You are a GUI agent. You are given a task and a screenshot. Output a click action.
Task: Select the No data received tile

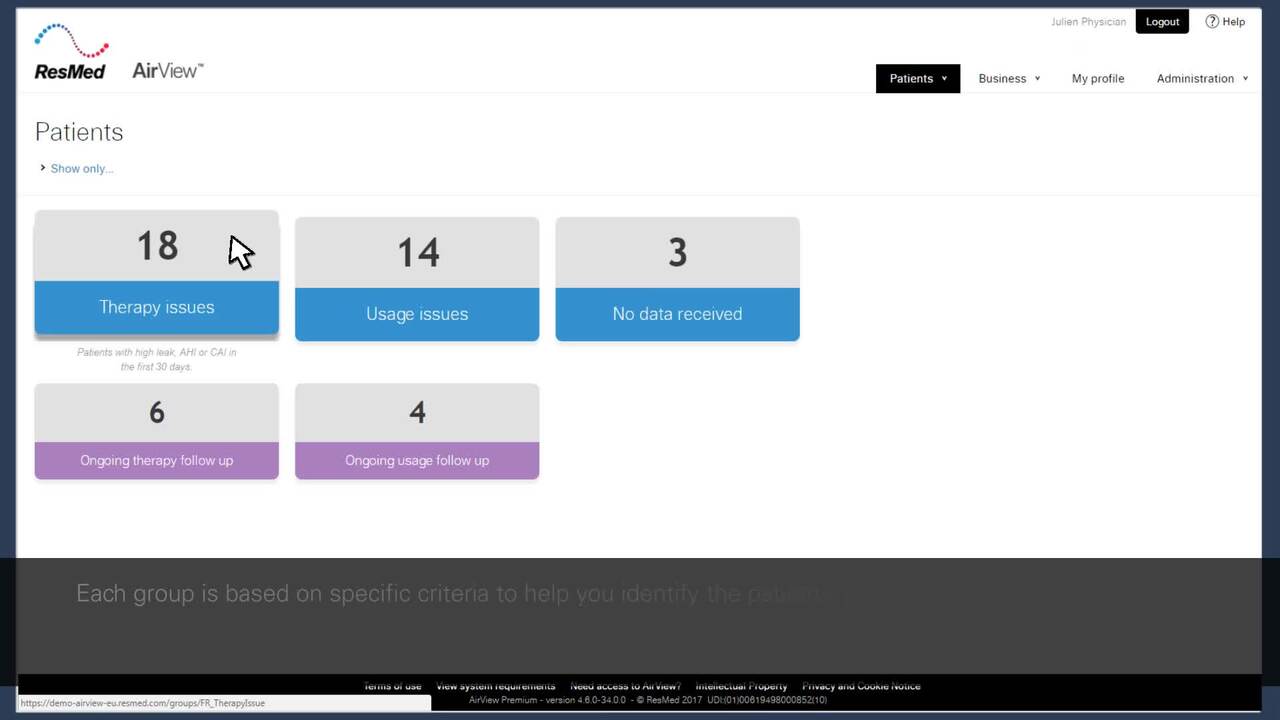pos(677,279)
